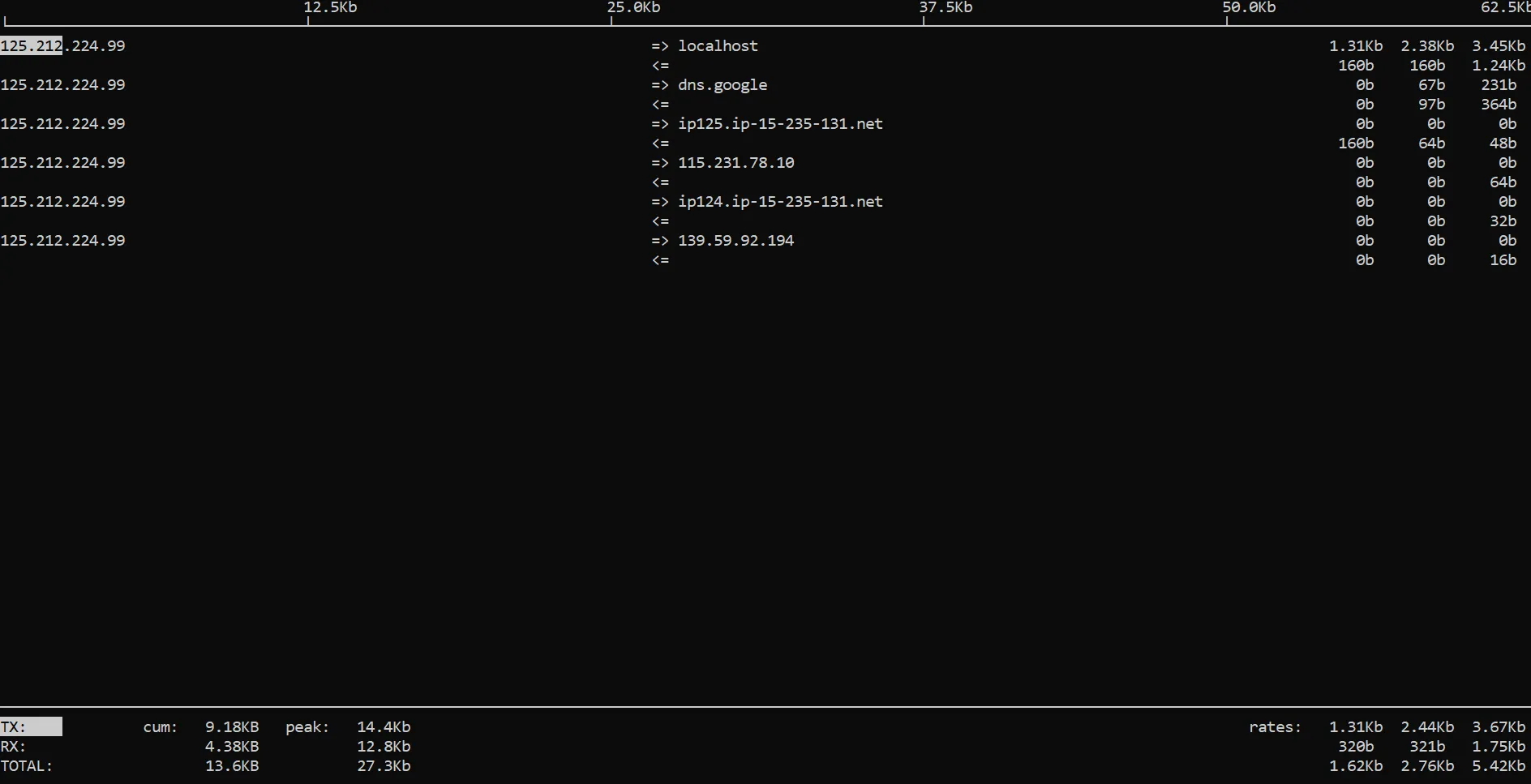Click the => arrow before 115.231.78.10
Image resolution: width=1531 pixels, height=784 pixels.
point(659,163)
